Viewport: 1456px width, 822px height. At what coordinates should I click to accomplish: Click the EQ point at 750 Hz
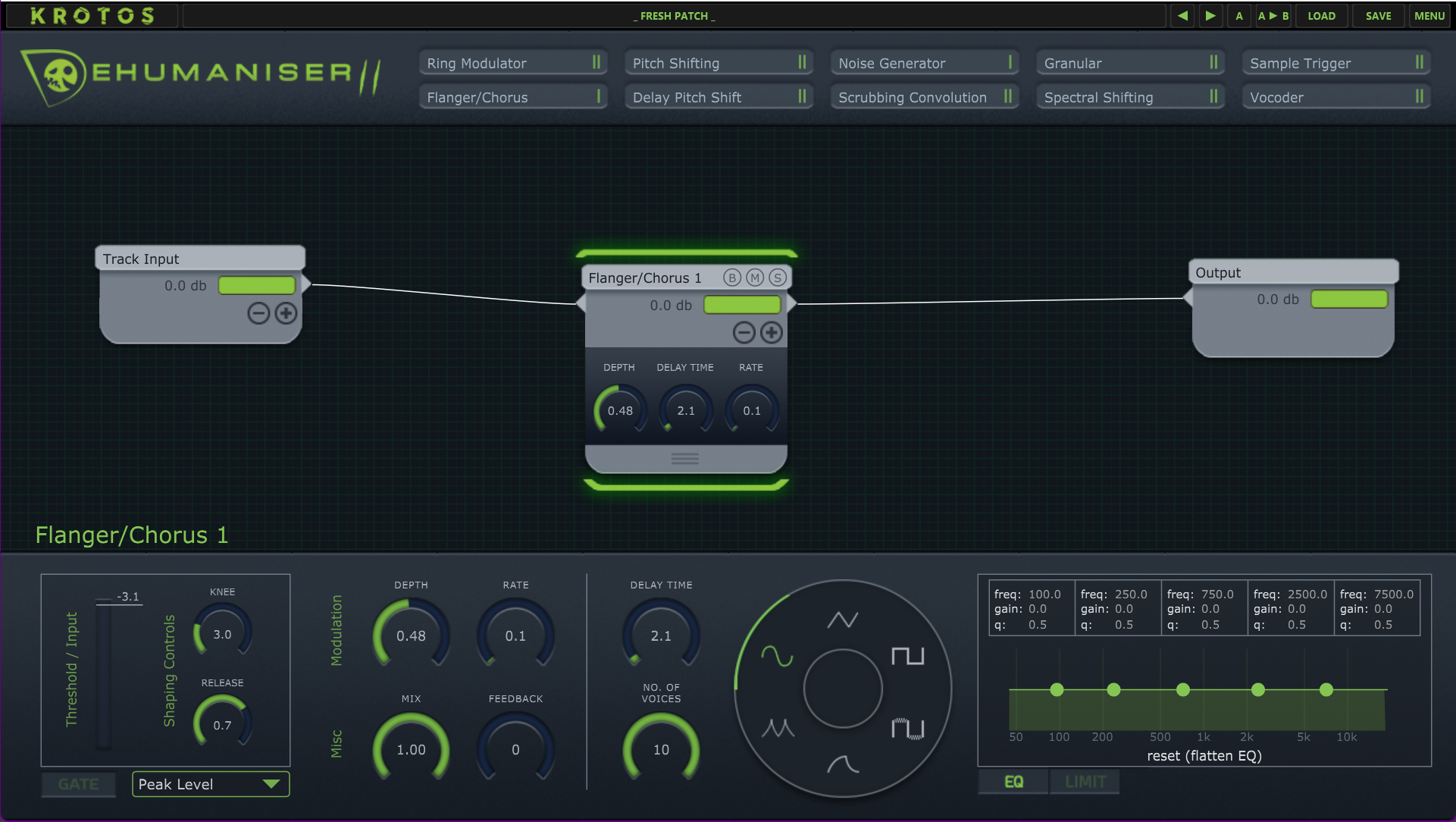click(1183, 689)
